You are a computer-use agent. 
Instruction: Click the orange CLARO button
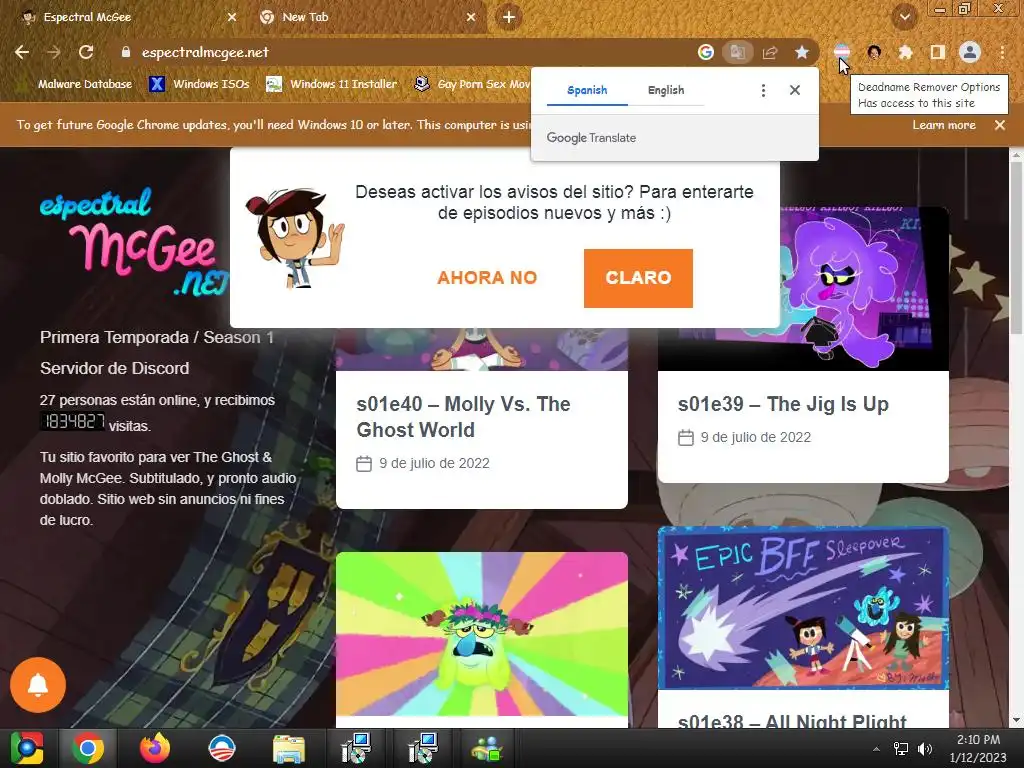coord(638,278)
